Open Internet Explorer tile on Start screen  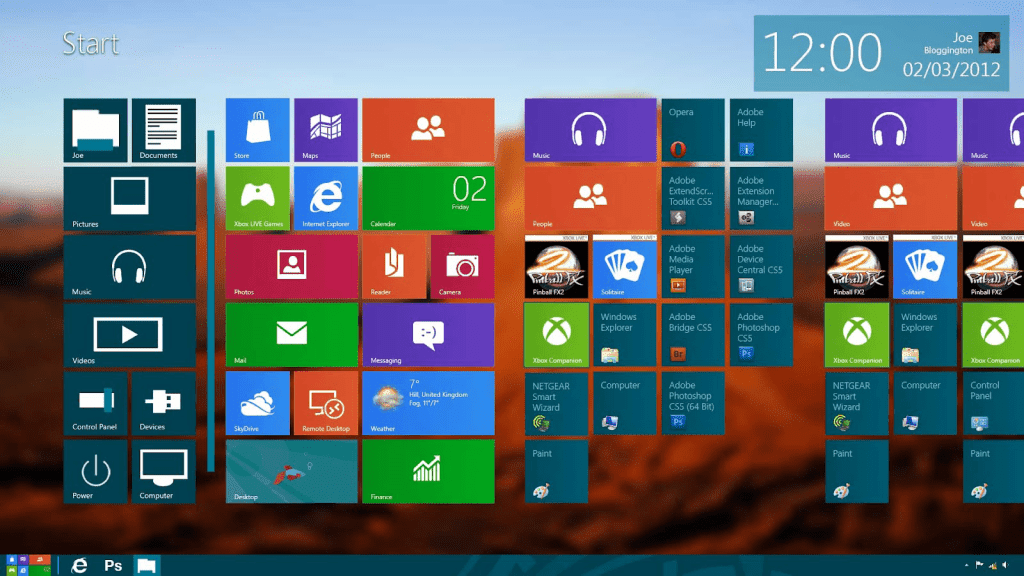tap(326, 198)
